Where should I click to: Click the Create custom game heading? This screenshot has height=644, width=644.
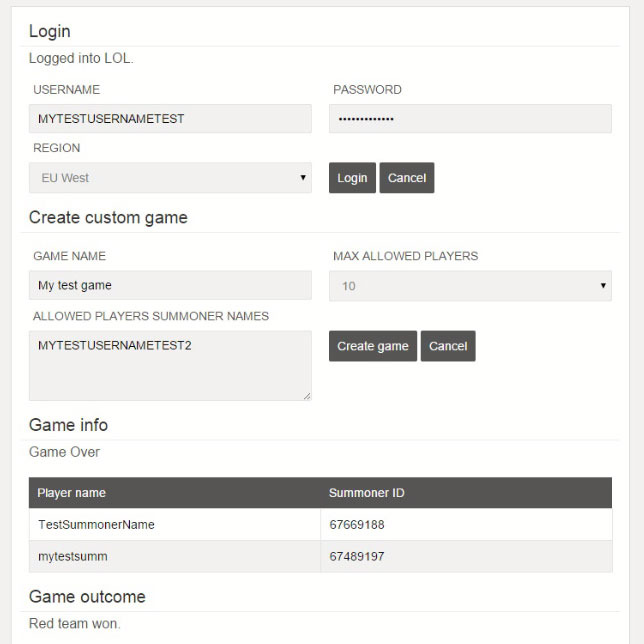[x=108, y=217]
